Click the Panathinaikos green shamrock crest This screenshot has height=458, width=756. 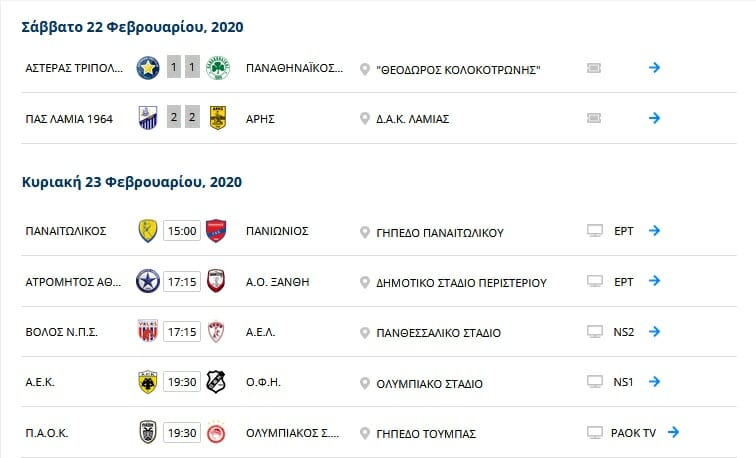[218, 68]
